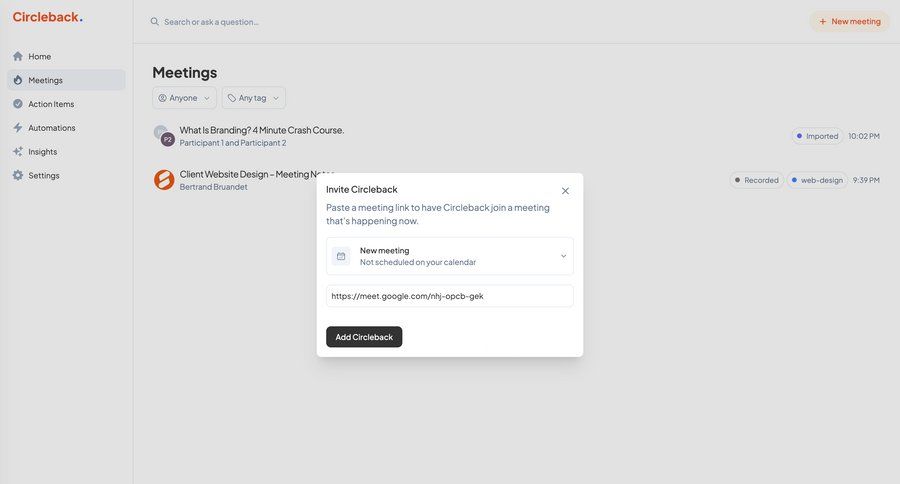
Task: Click the 10:02 PM timestamp
Action: point(864,136)
